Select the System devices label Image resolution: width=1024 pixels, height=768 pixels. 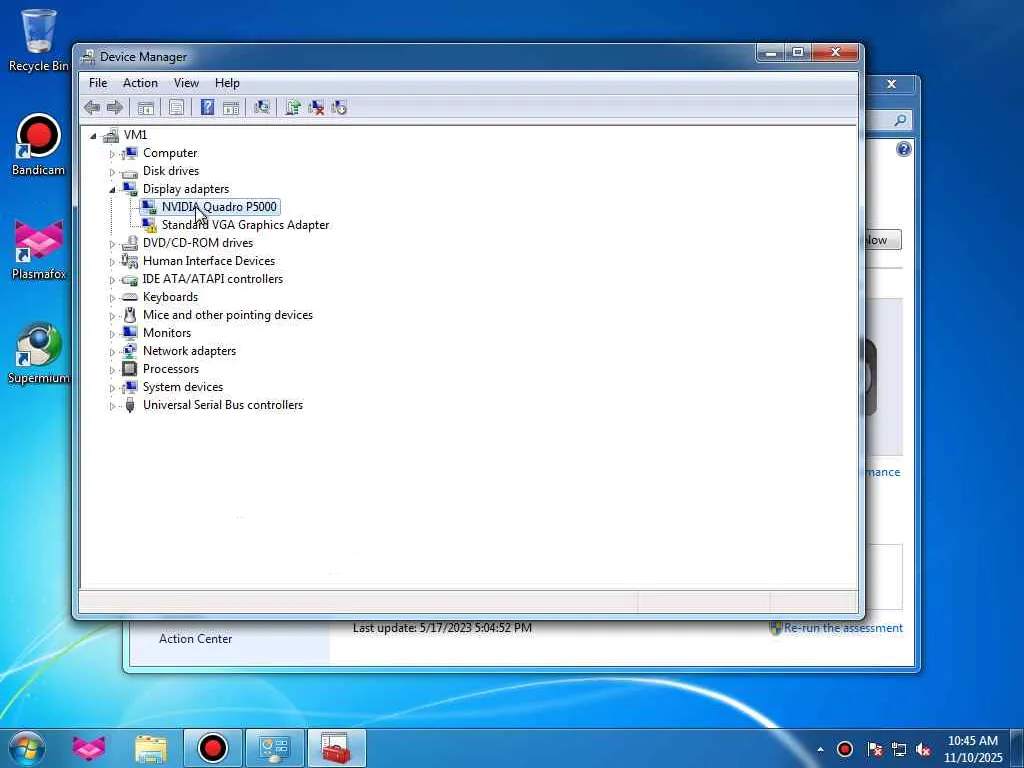click(183, 387)
